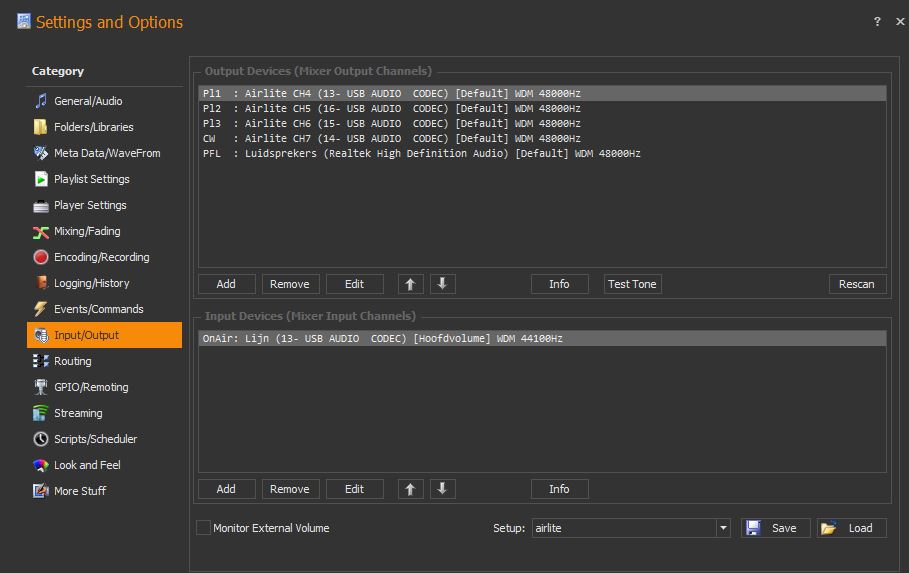This screenshot has width=909, height=573.
Task: Click the Setup field showing airlite
Action: [x=624, y=528]
